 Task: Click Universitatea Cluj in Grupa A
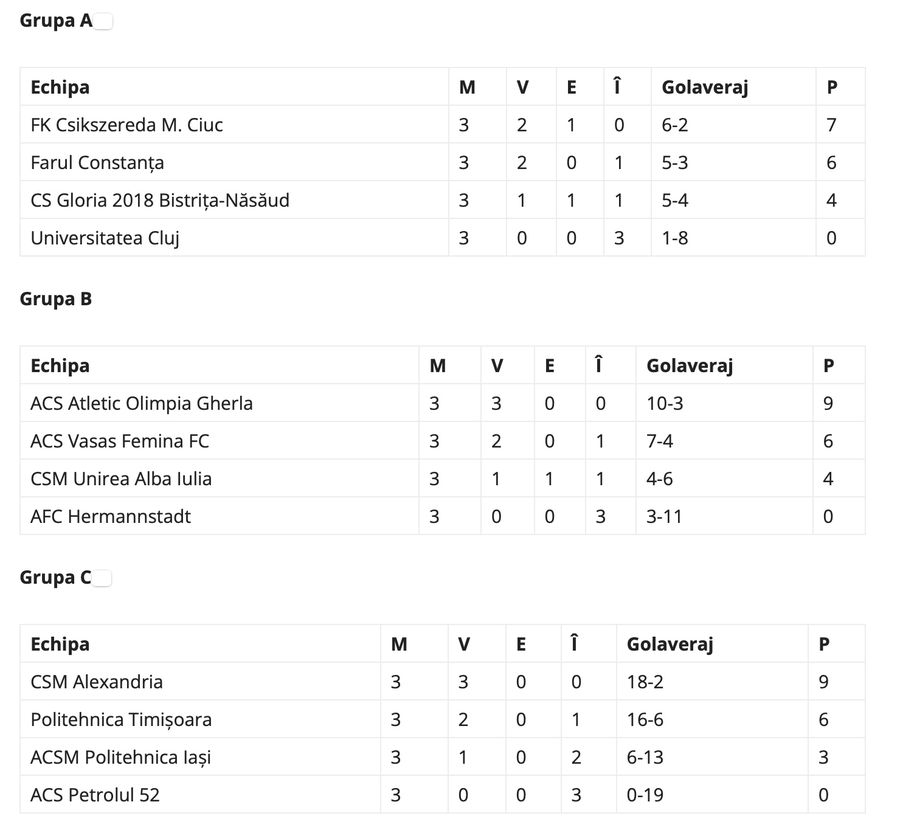105,238
